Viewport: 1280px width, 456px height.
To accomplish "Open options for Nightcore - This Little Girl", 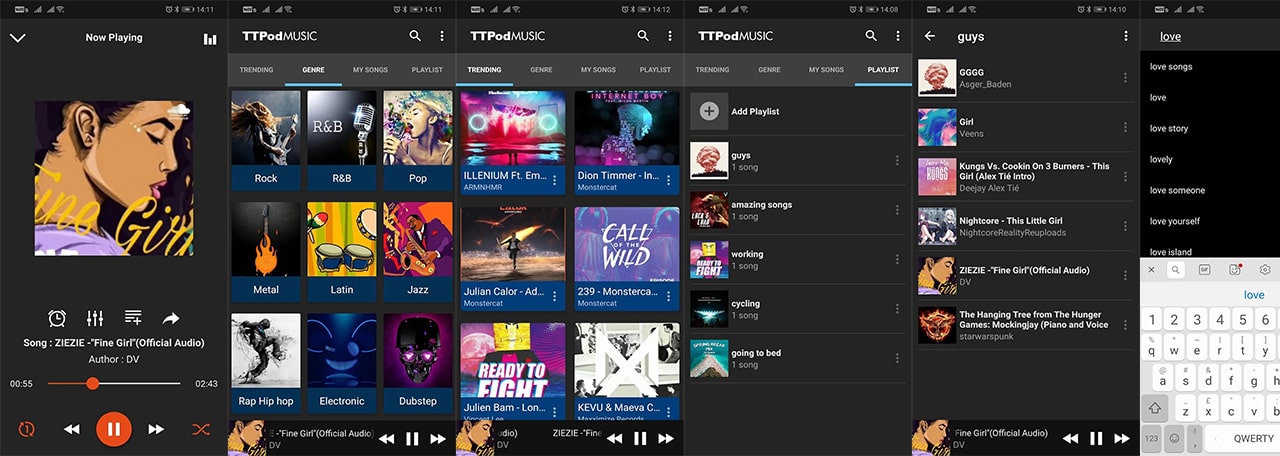I will click(x=1126, y=226).
